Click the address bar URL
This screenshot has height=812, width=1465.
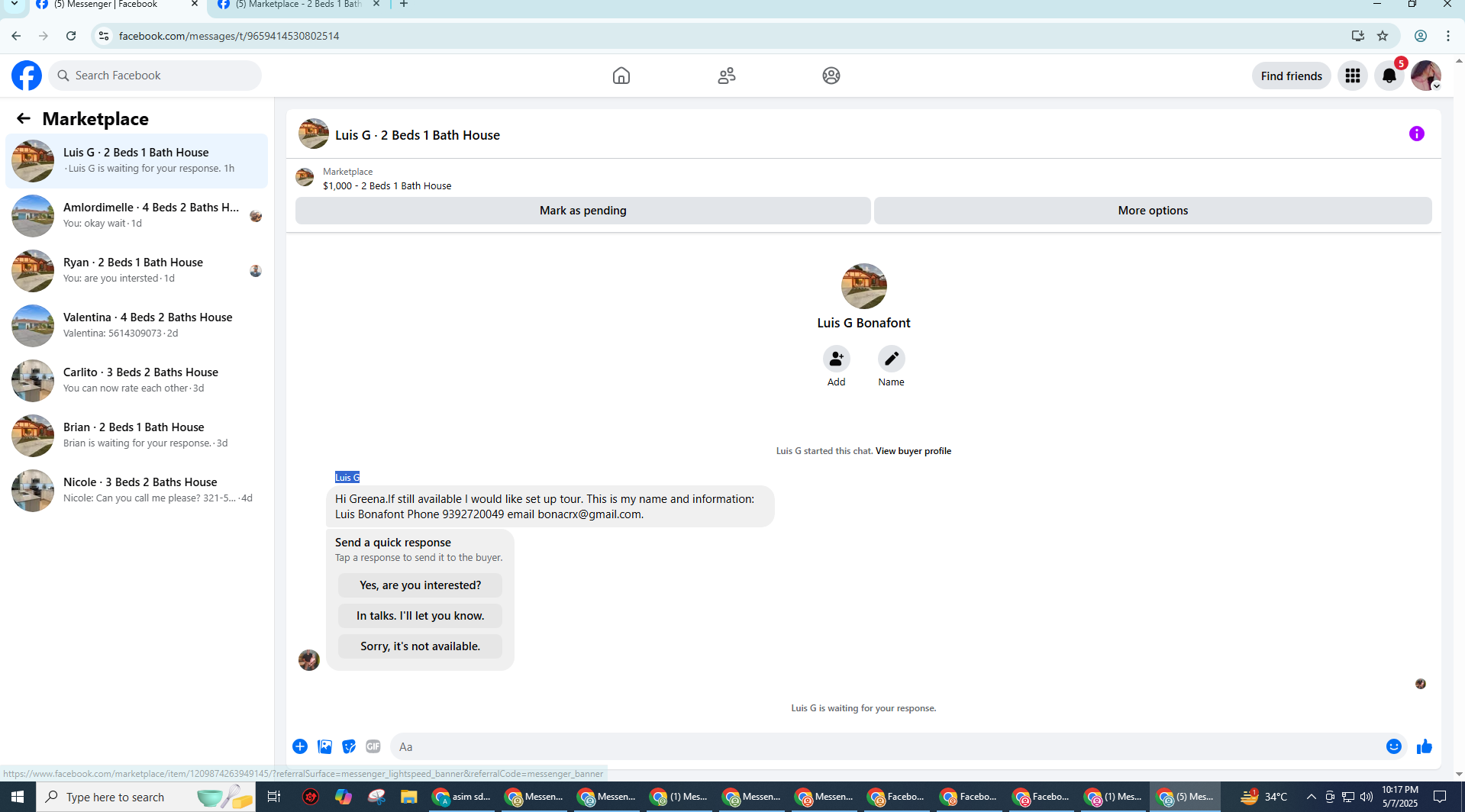pos(229,36)
